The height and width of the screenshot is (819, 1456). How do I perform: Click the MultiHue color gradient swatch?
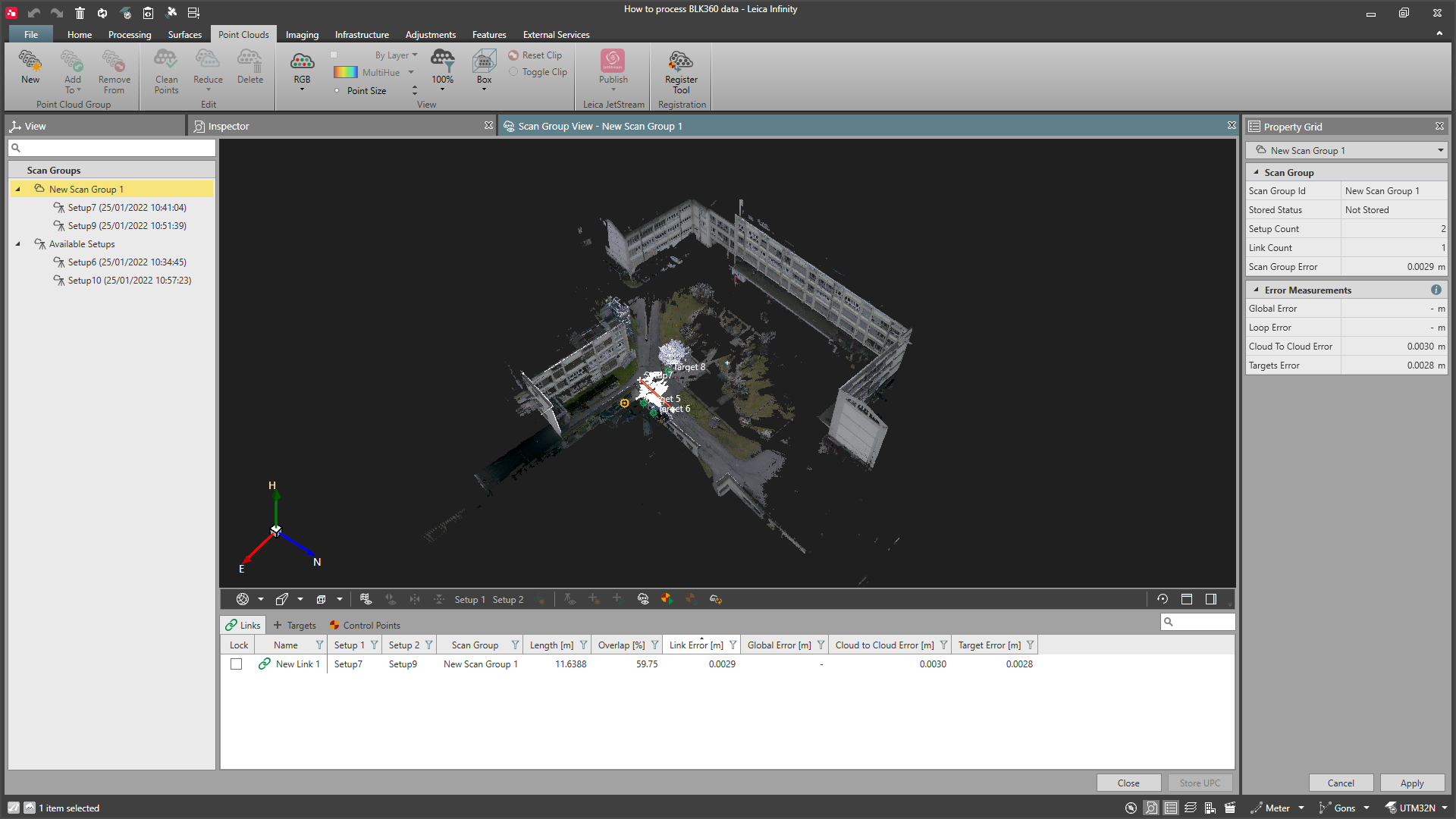pos(345,72)
